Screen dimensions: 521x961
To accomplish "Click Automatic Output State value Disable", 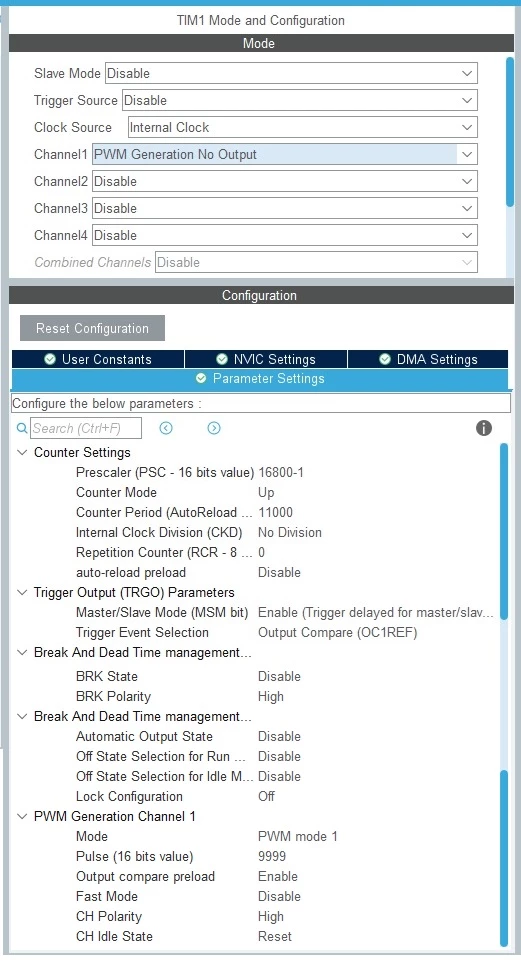I will 280,737.
